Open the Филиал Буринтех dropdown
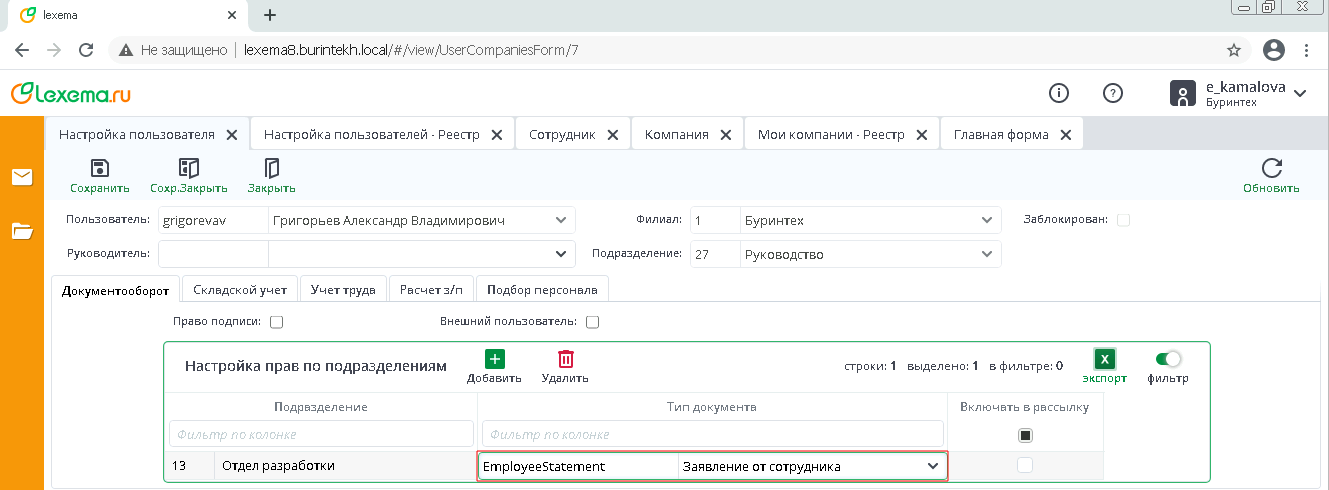Screen dimensions: 1329x490 point(983,220)
